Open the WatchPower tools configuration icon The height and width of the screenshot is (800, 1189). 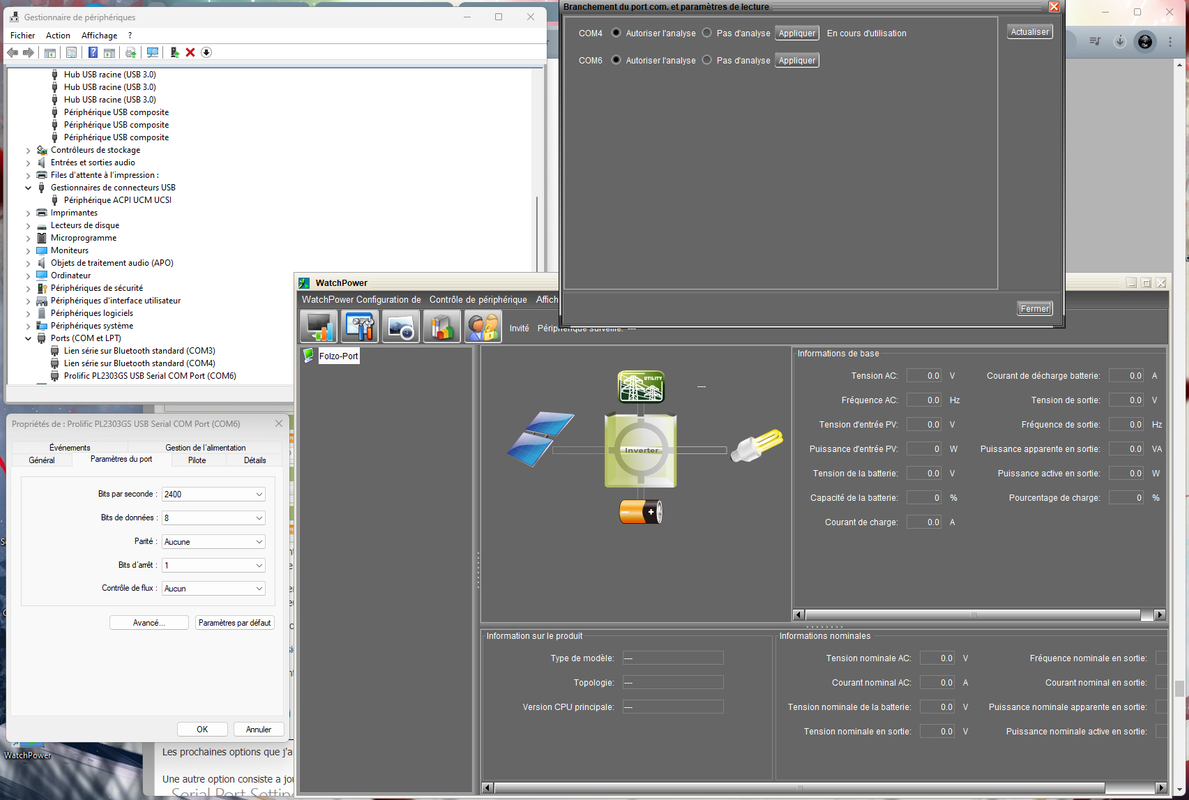(x=359, y=327)
